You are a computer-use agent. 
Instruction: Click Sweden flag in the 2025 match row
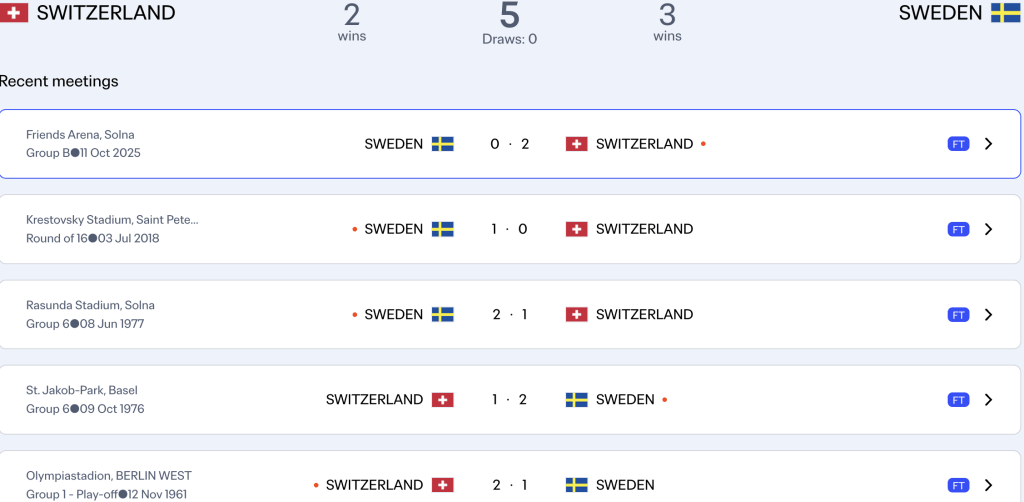(443, 144)
